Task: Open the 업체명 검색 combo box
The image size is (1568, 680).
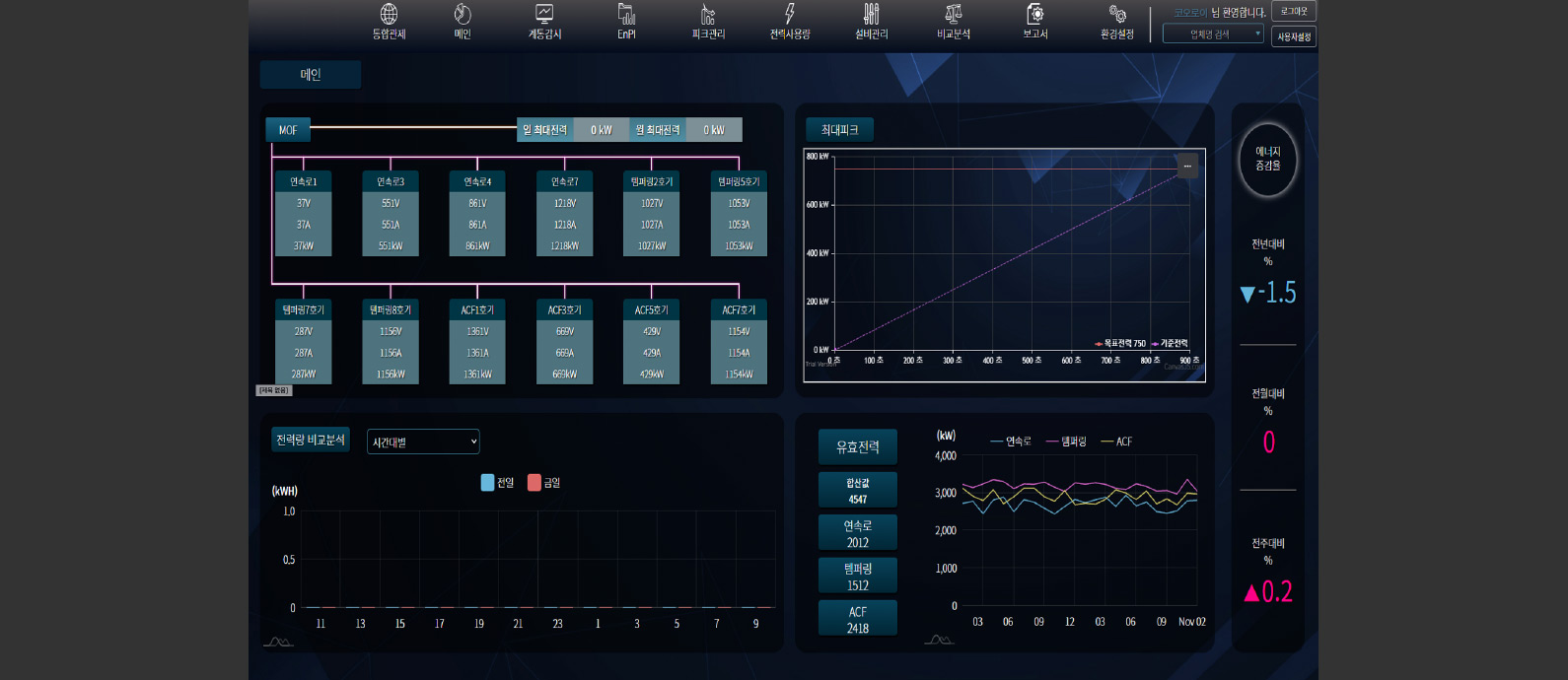Action: click(1213, 34)
